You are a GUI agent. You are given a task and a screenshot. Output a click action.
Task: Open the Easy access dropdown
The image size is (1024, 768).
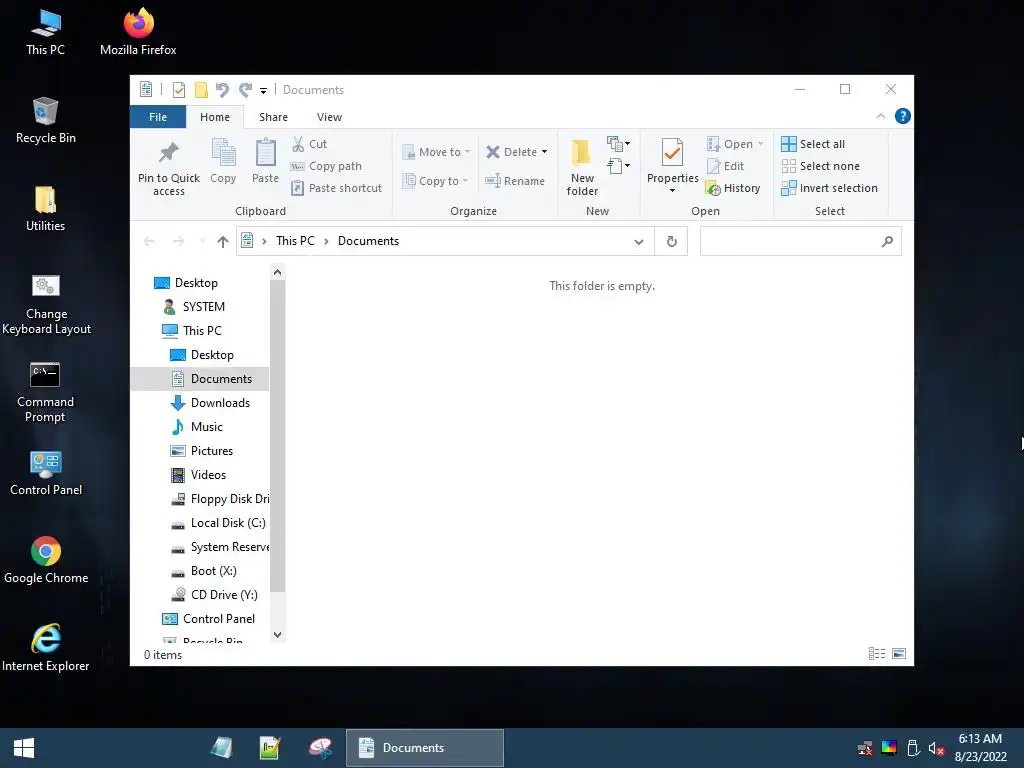[x=618, y=166]
